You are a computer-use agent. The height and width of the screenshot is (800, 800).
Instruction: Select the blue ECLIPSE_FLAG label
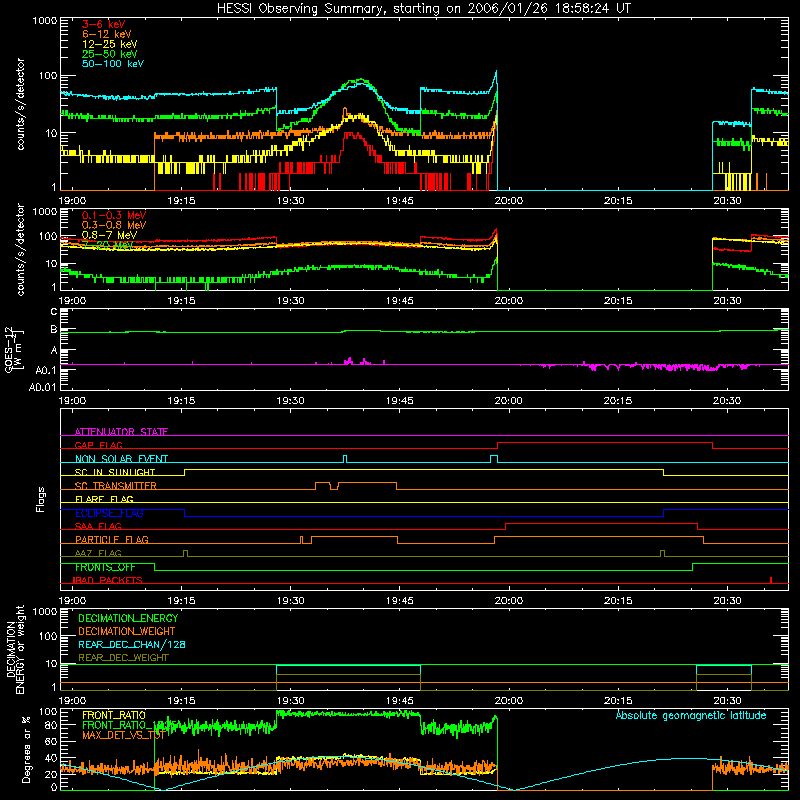click(109, 513)
